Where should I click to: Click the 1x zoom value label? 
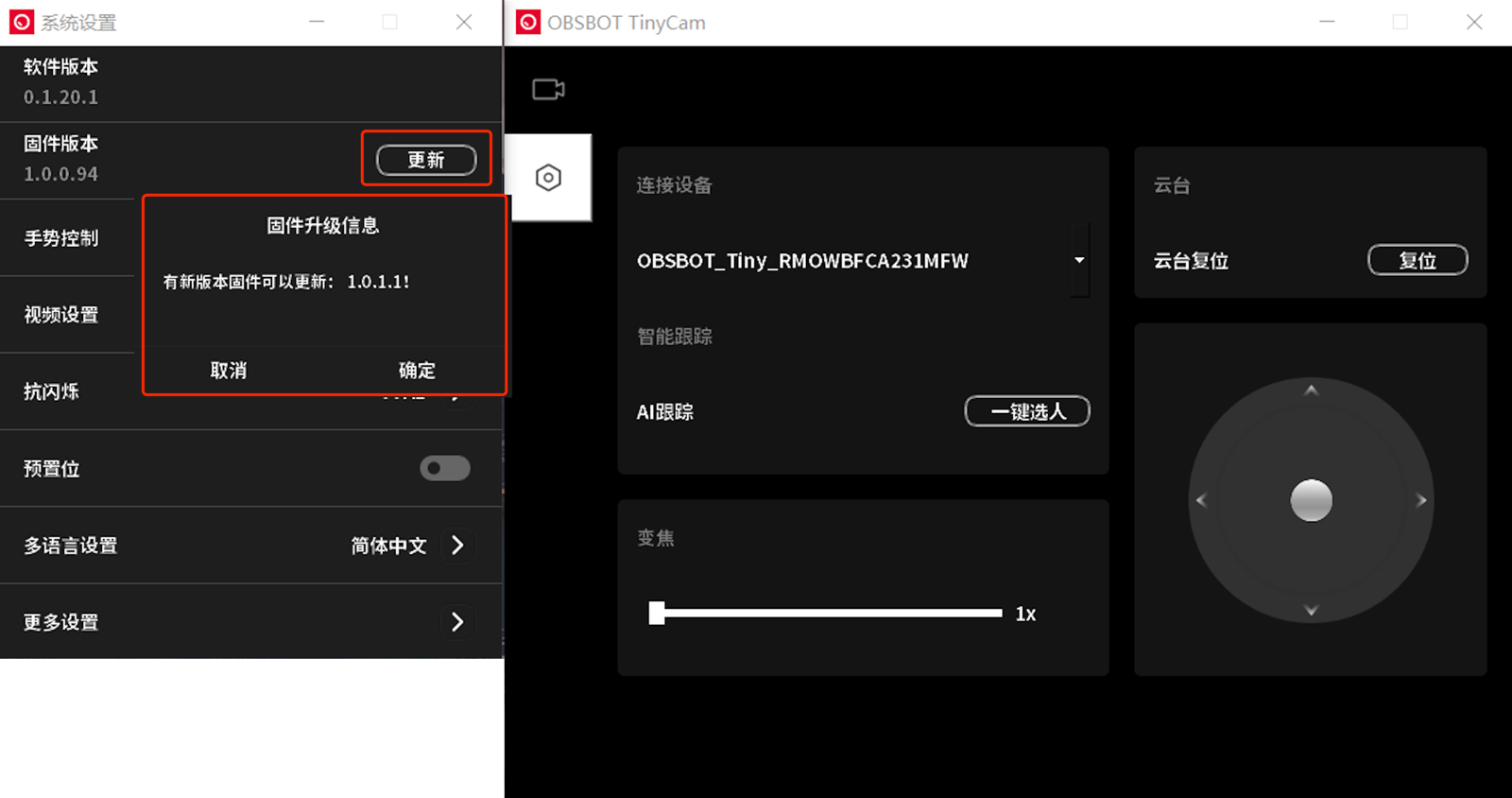(1025, 614)
